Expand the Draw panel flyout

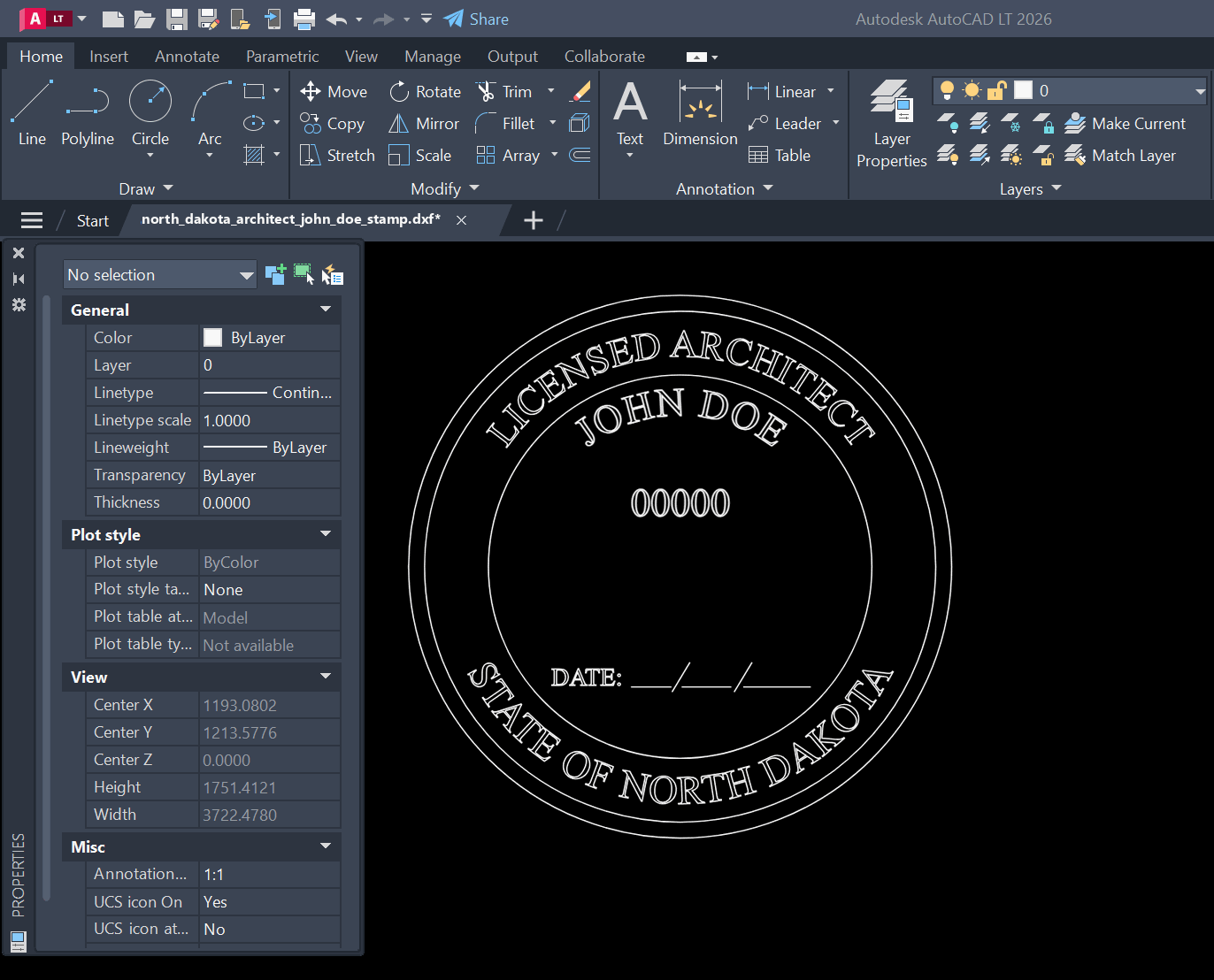click(x=146, y=188)
